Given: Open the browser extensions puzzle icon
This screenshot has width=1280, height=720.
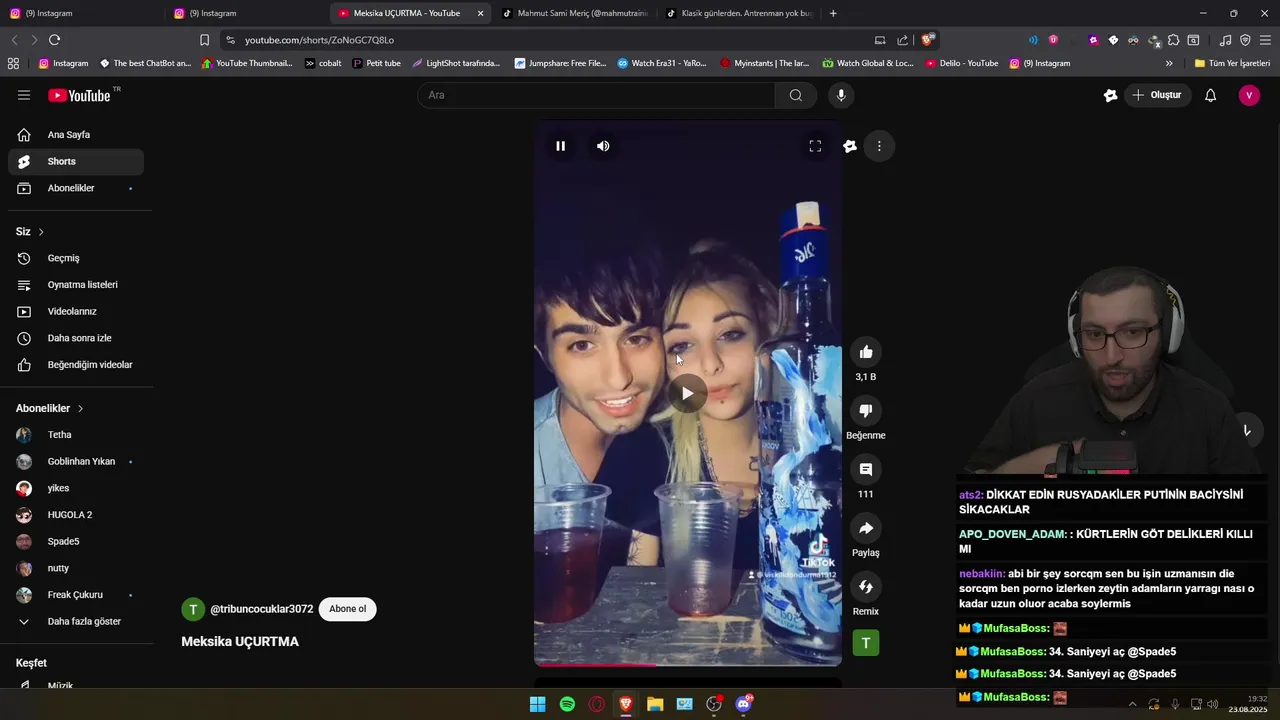Looking at the screenshot, I should coord(1173,40).
